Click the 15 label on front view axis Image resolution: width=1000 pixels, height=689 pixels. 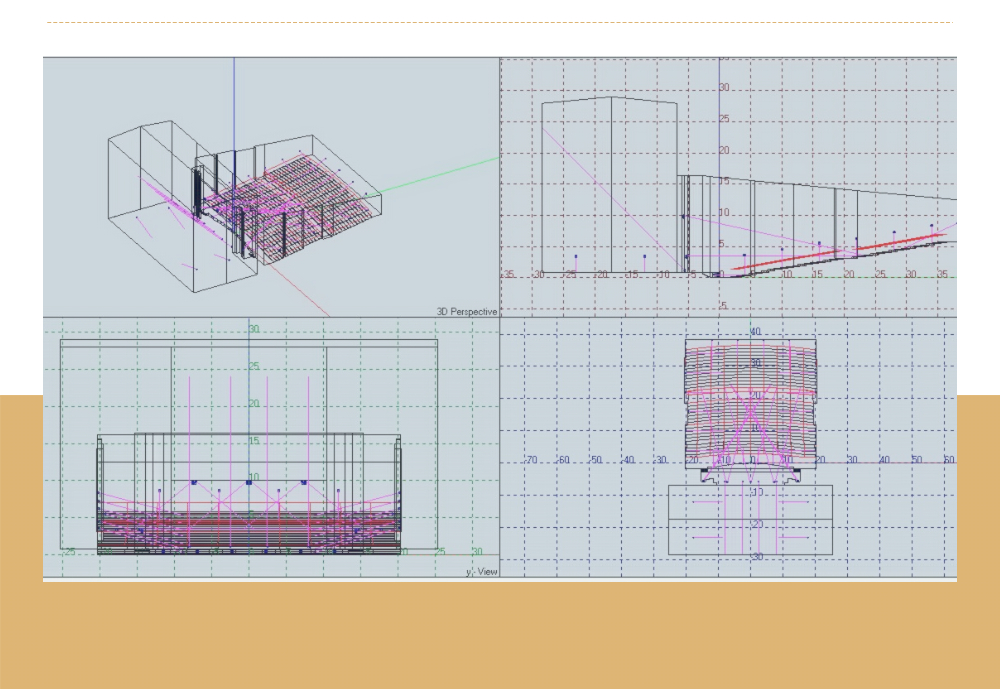coord(254,441)
